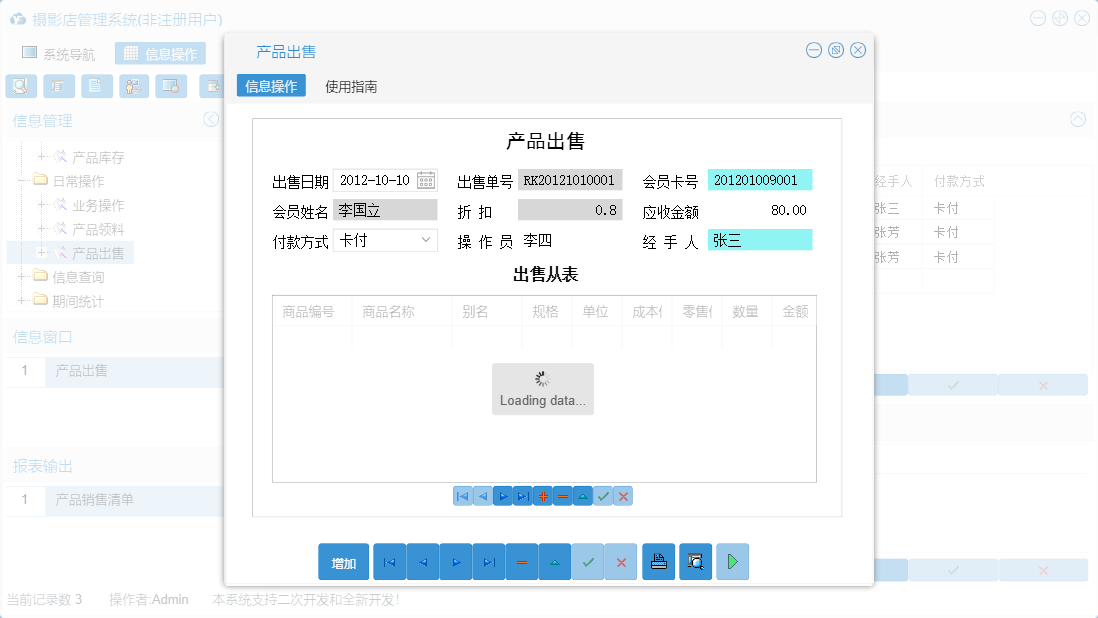Collapse the 信息管理 panel with its chevron

tap(210, 119)
